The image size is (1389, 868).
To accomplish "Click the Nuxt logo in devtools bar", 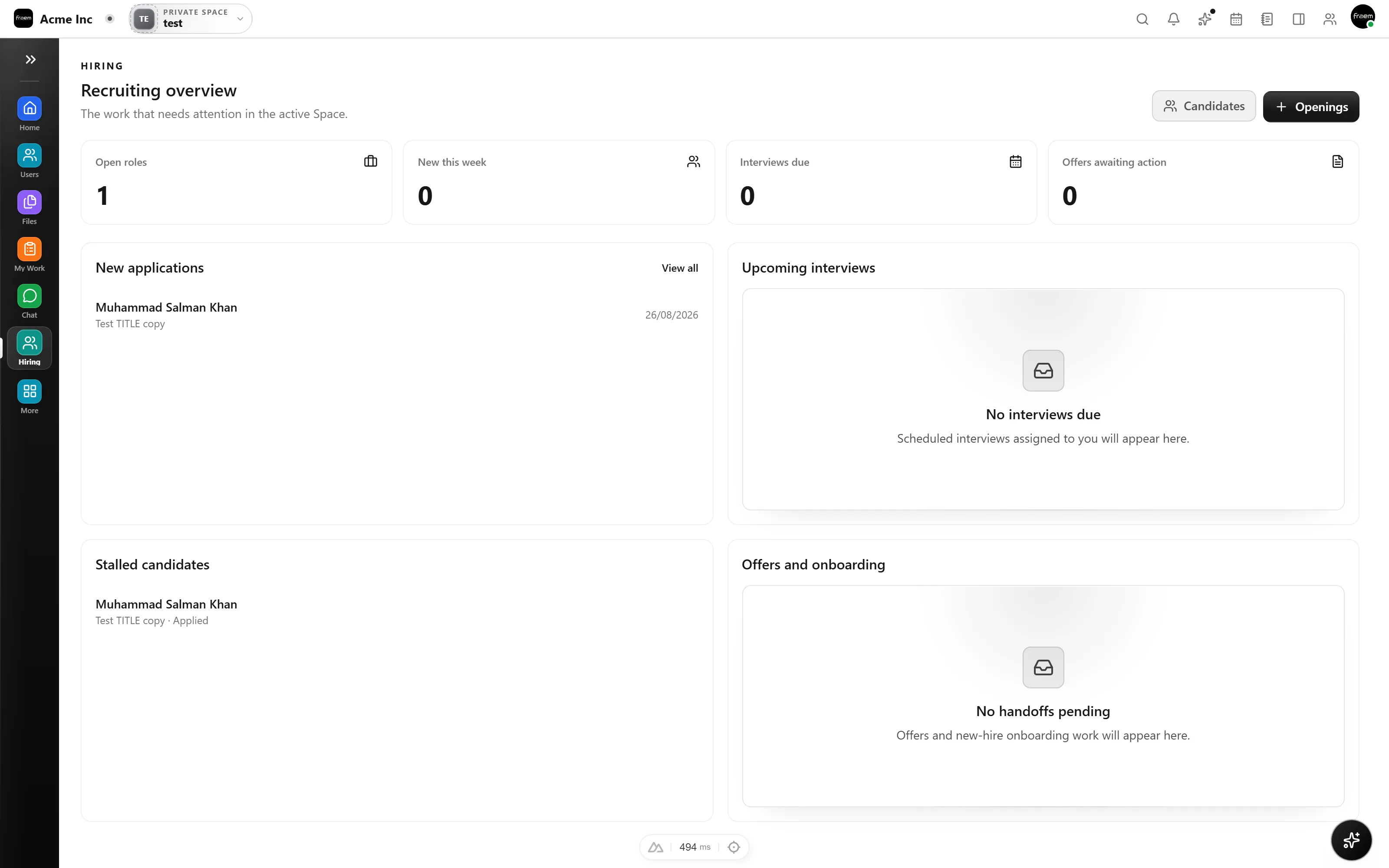I will click(655, 847).
